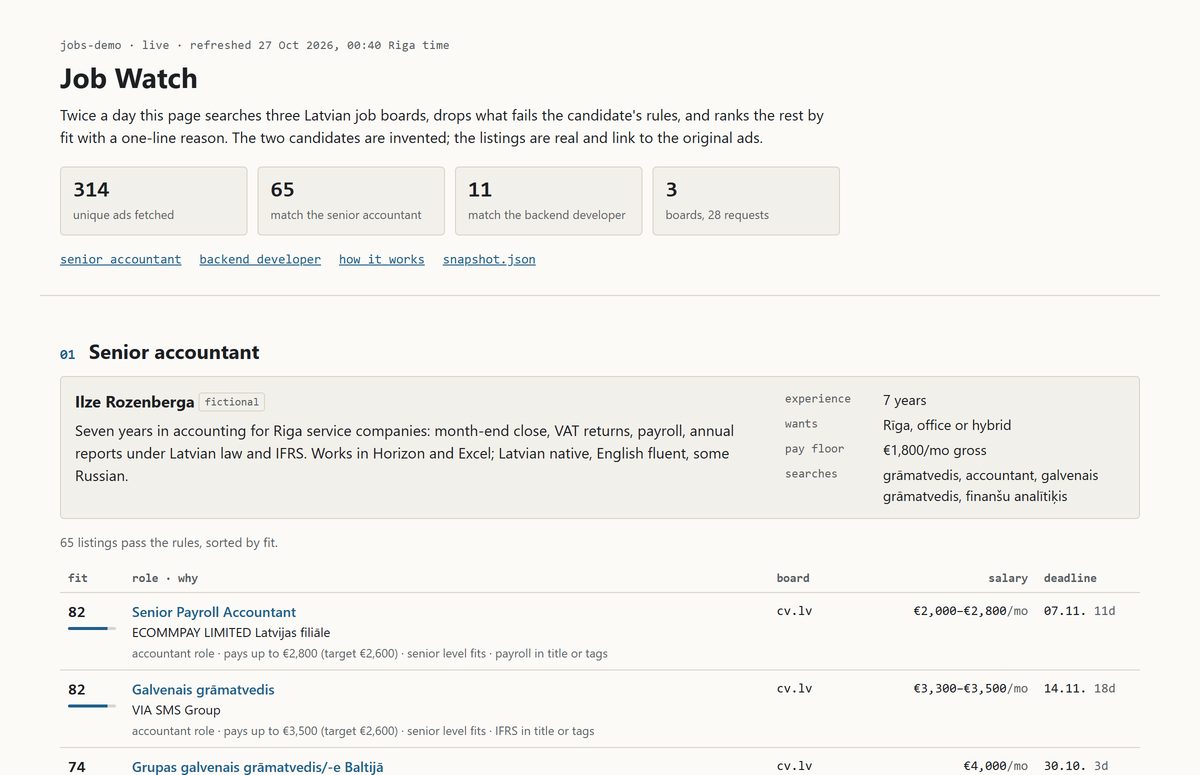Open the how it works link
This screenshot has width=1200, height=775.
[382, 259]
